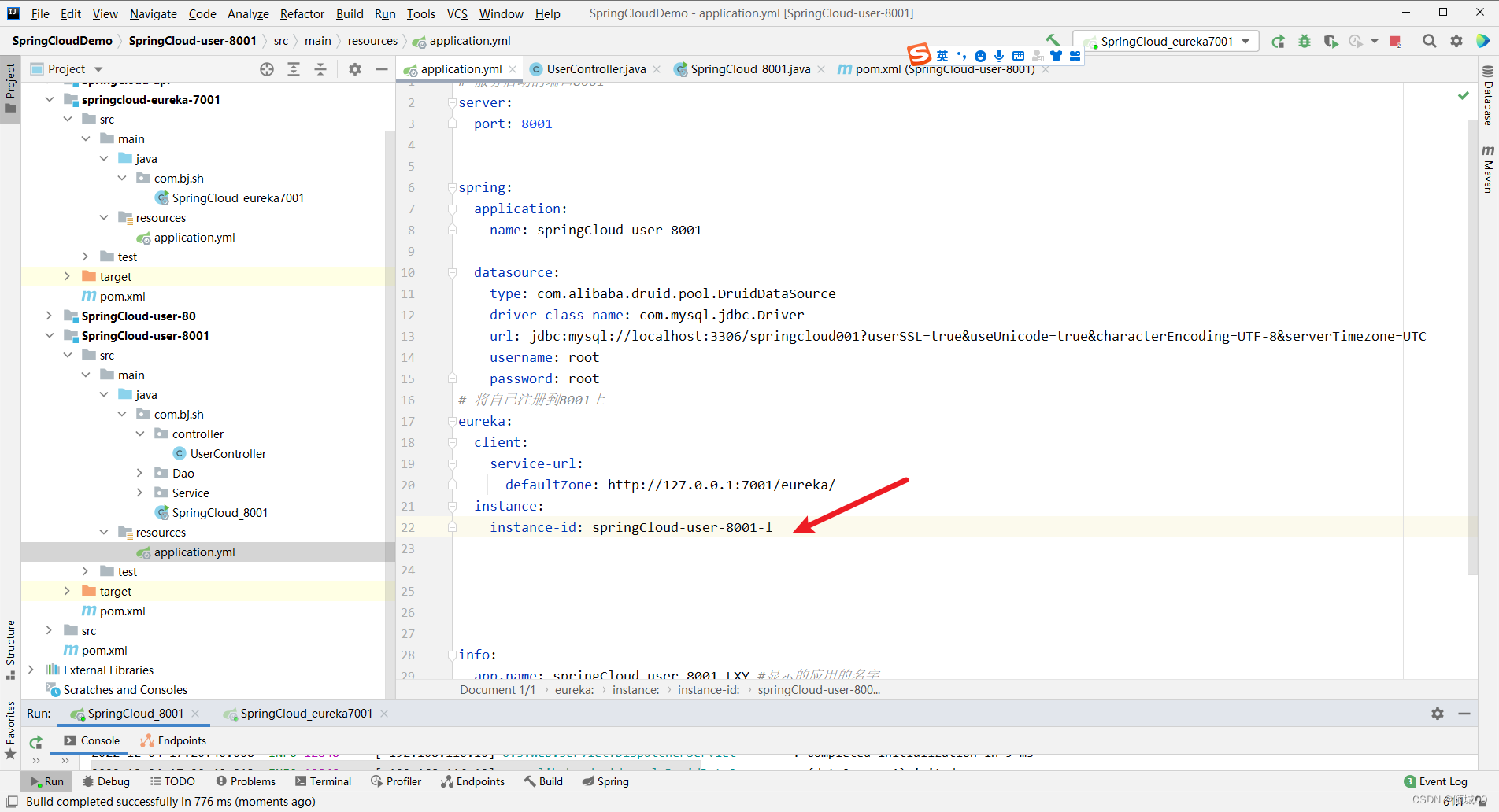Open IDE settings gear in top toolbar
Image resolution: width=1499 pixels, height=812 pixels.
click(x=1456, y=41)
